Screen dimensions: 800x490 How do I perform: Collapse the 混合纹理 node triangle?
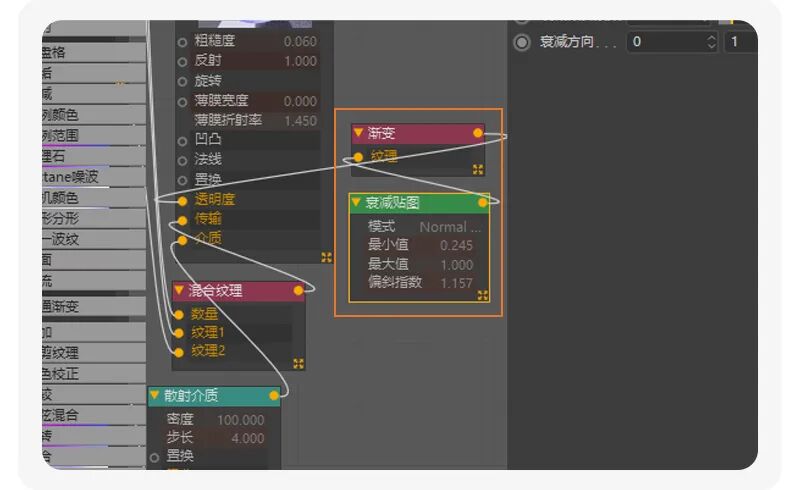click(179, 290)
